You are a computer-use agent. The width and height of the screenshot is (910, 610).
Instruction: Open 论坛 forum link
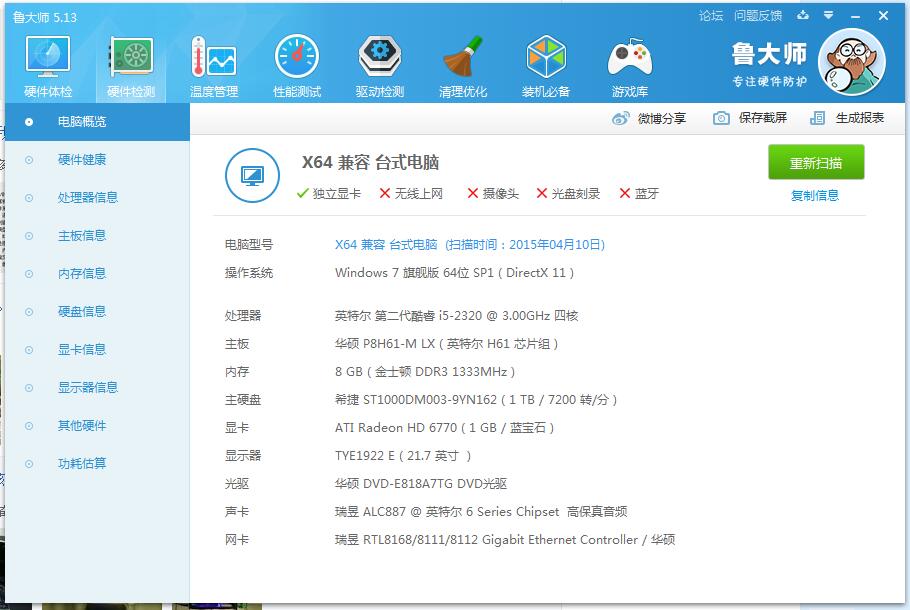click(710, 16)
